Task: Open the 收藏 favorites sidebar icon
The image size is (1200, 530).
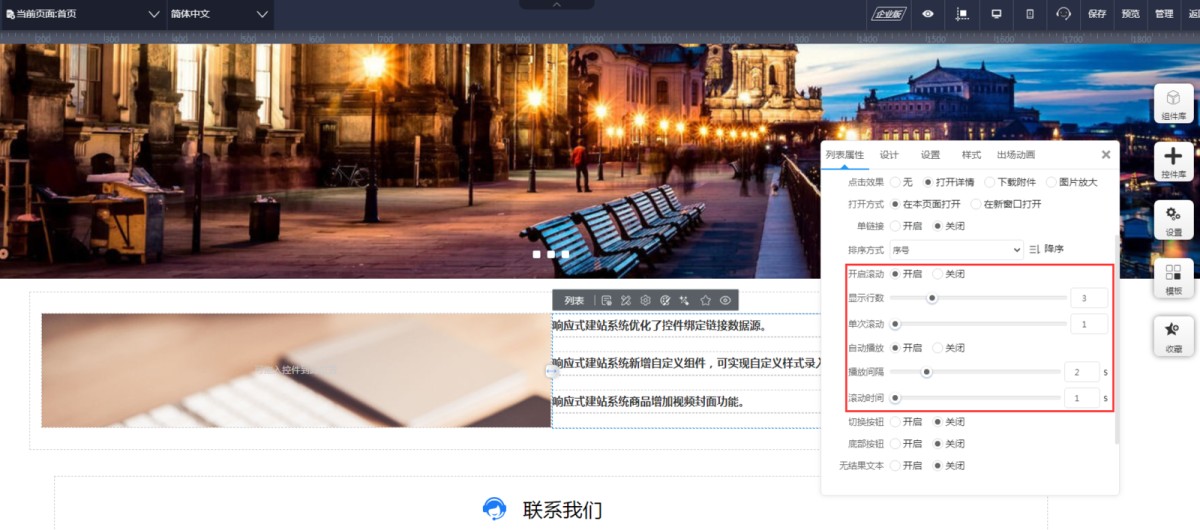Action: pos(1173,336)
